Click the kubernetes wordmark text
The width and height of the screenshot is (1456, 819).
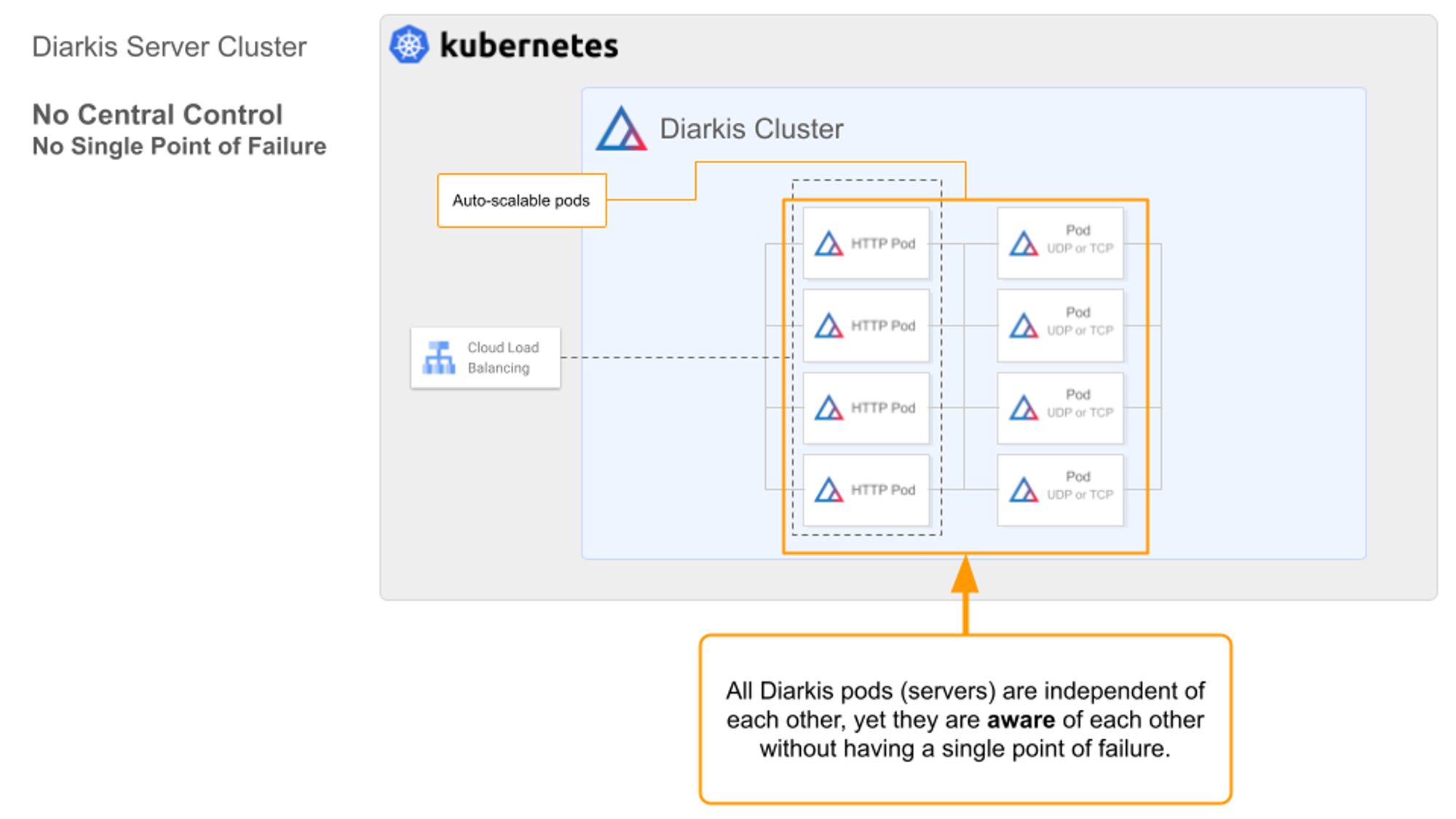tap(529, 46)
